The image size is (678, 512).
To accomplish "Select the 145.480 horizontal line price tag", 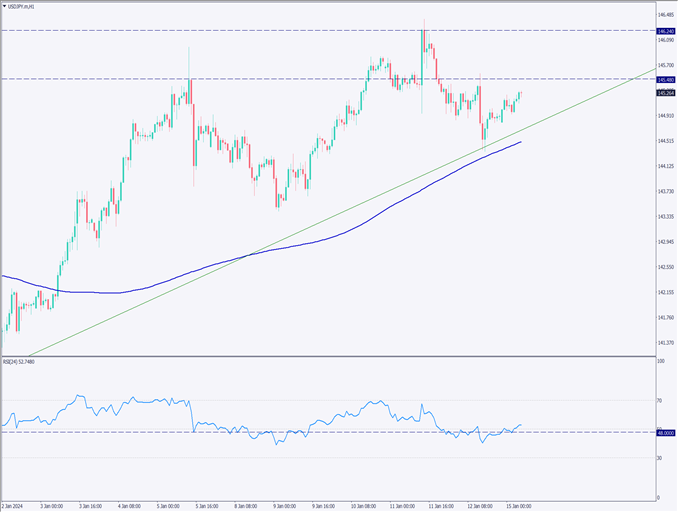I will click(x=664, y=78).
